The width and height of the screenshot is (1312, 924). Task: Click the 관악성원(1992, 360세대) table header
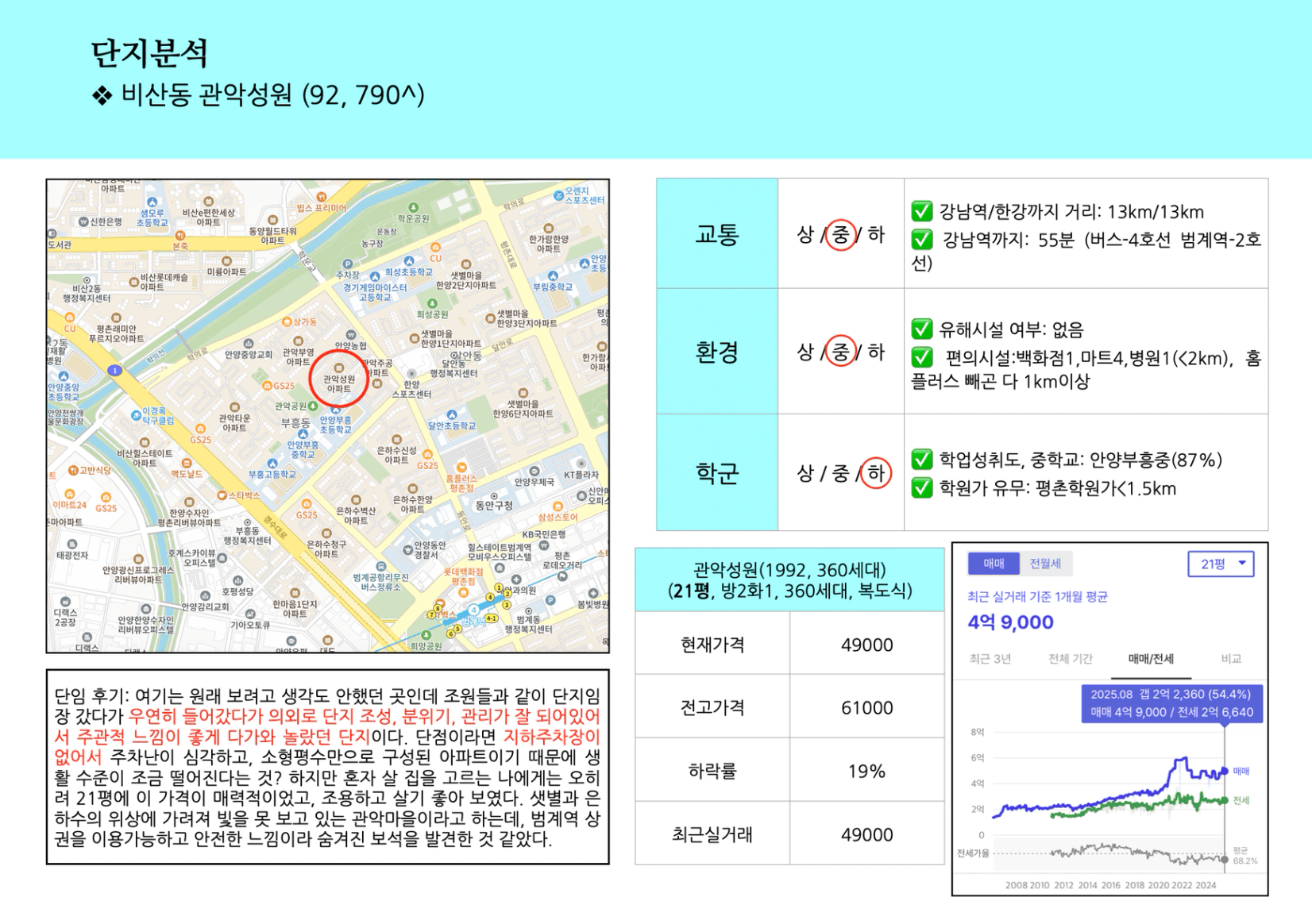click(789, 580)
